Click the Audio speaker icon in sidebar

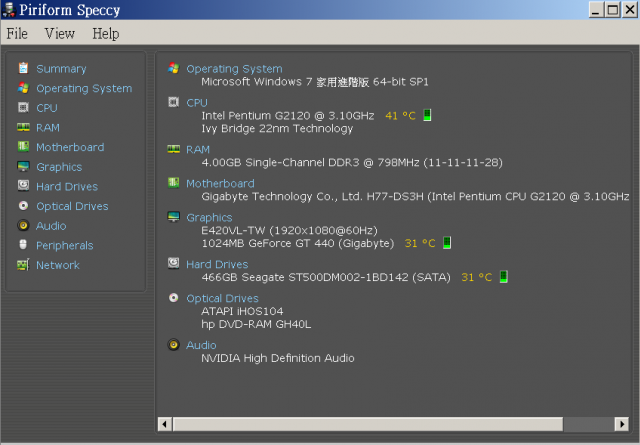pyautogui.click(x=23, y=225)
